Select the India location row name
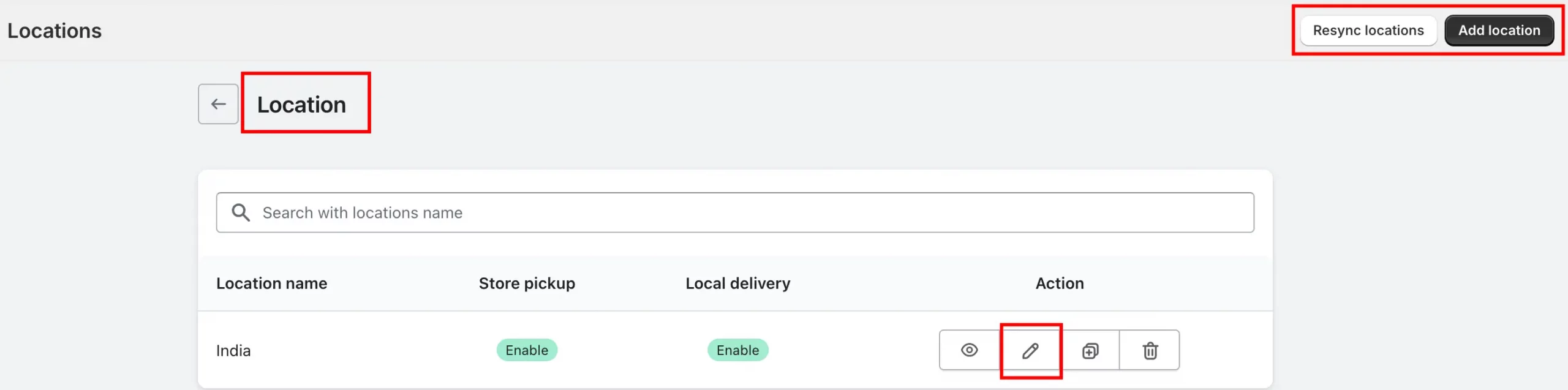This screenshot has width=1568, height=390. point(233,351)
